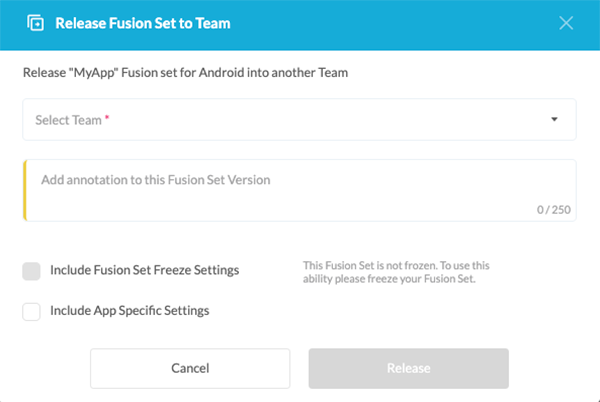Click the "Select Team" placeholder text
The image size is (600, 402).
pos(68,120)
